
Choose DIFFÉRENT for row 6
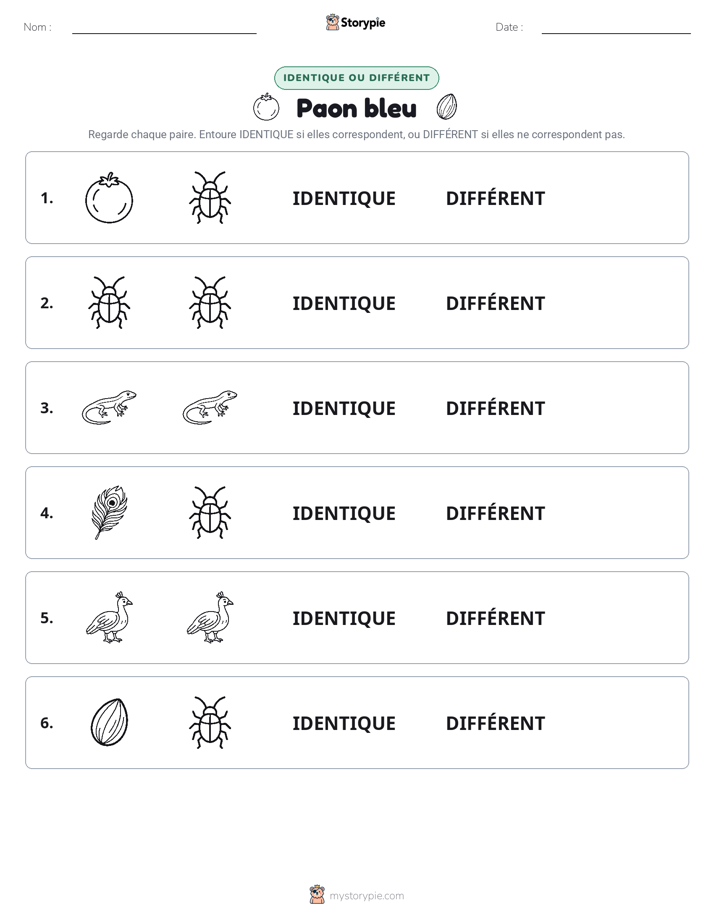pyautogui.click(x=495, y=723)
